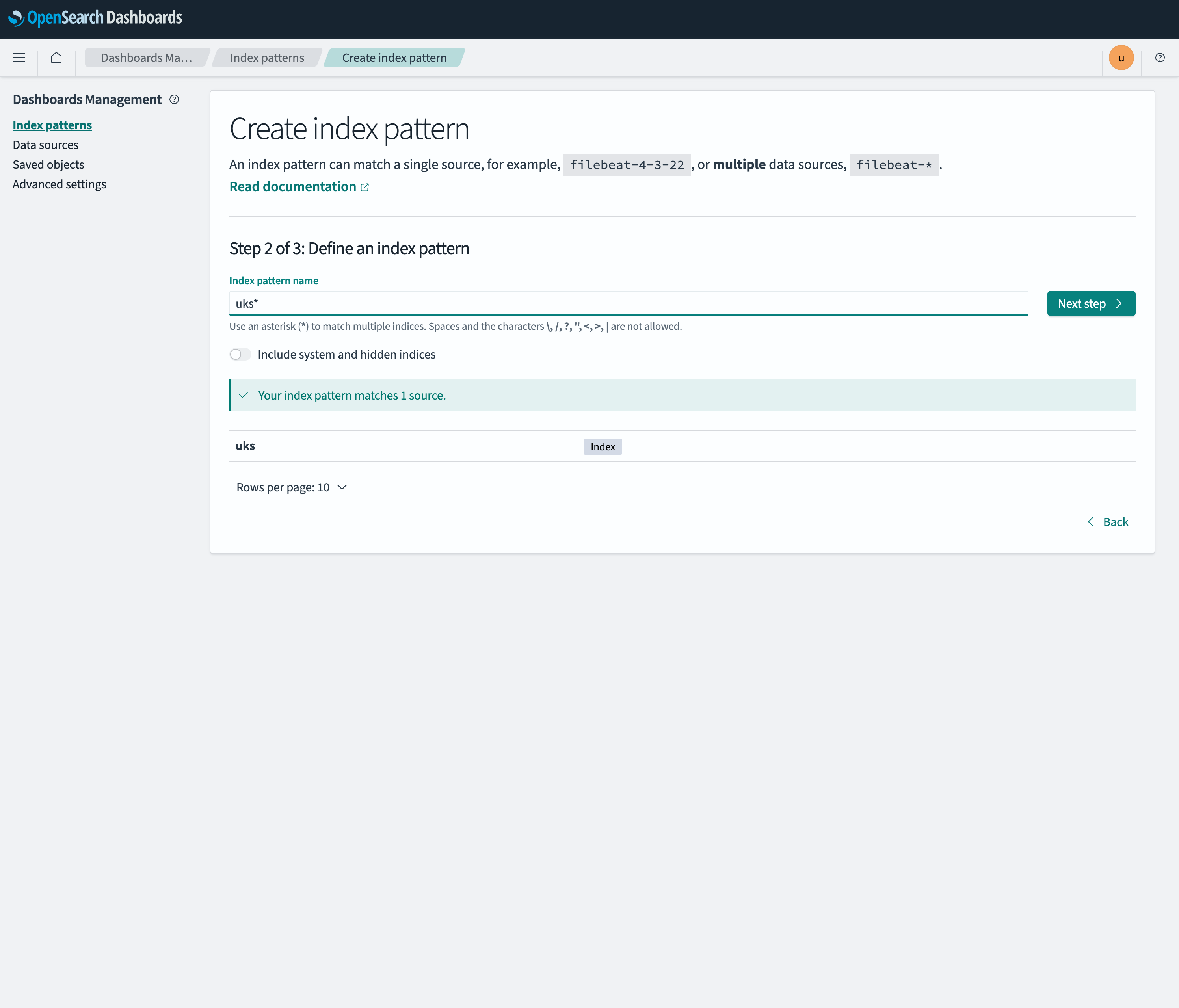Open the hamburger navigation menu
This screenshot has width=1179, height=1008.
coord(19,58)
